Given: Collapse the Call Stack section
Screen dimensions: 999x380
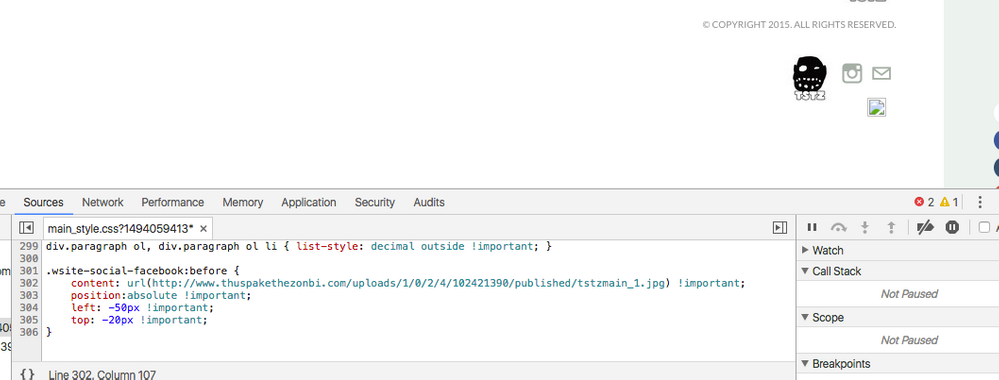Looking at the screenshot, I should tap(831, 272).
